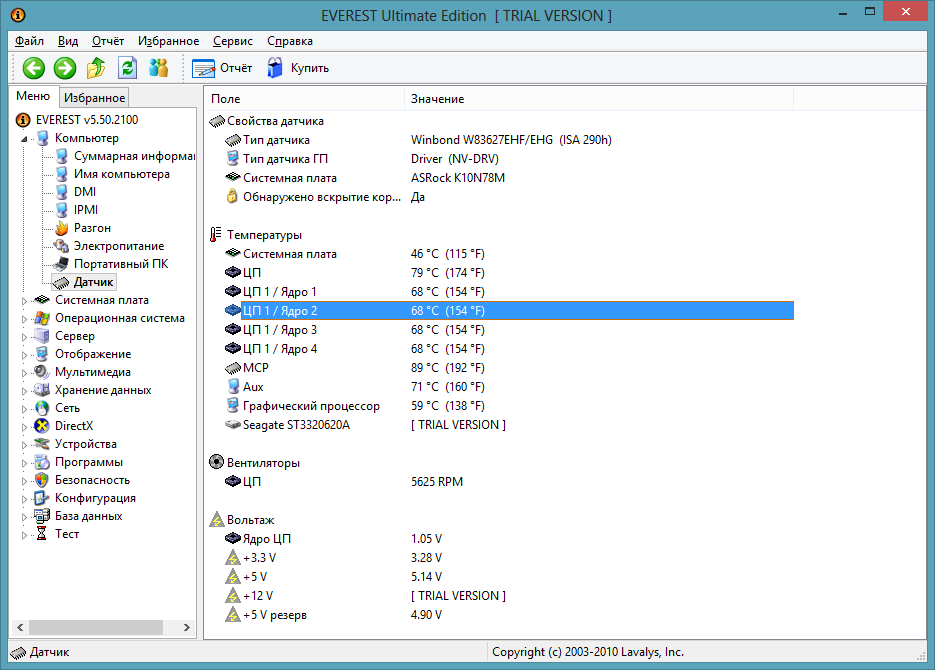Go forward with the green right arrow
This screenshot has width=935, height=670.
65,68
